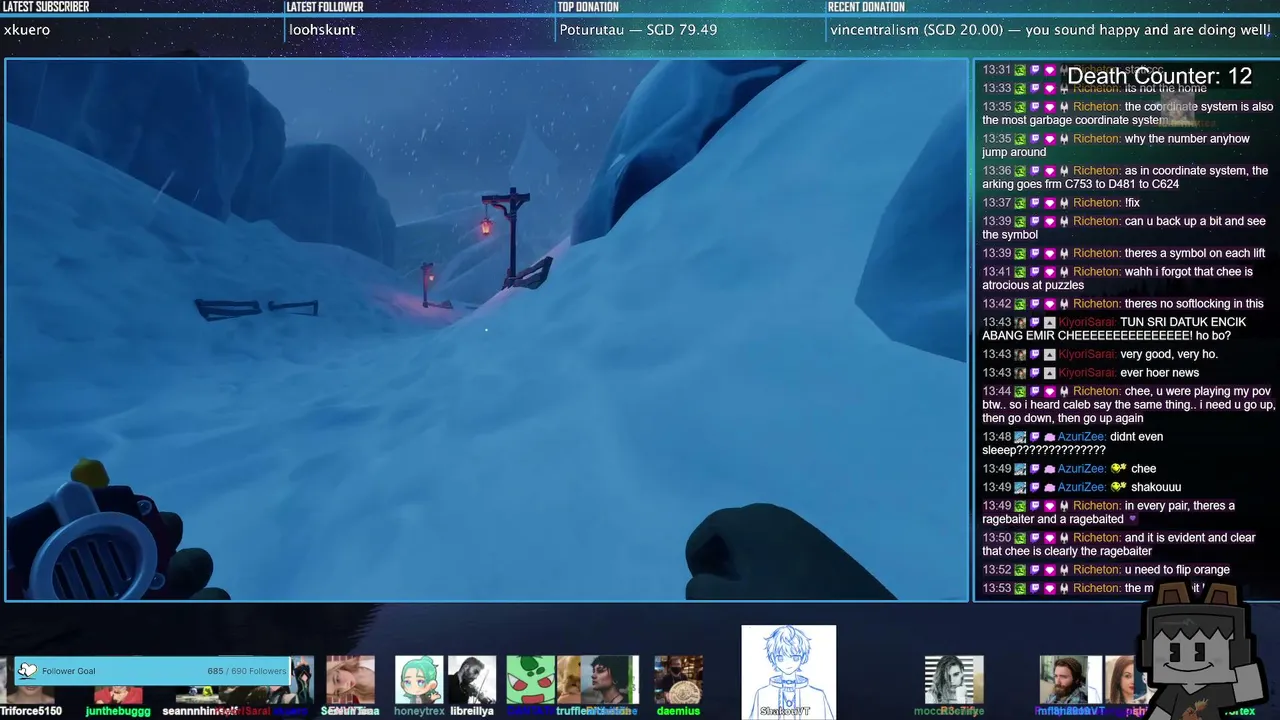This screenshot has width=1280, height=720.
Task: Click the "685 / 690 Followers" count
Action: pos(246,671)
